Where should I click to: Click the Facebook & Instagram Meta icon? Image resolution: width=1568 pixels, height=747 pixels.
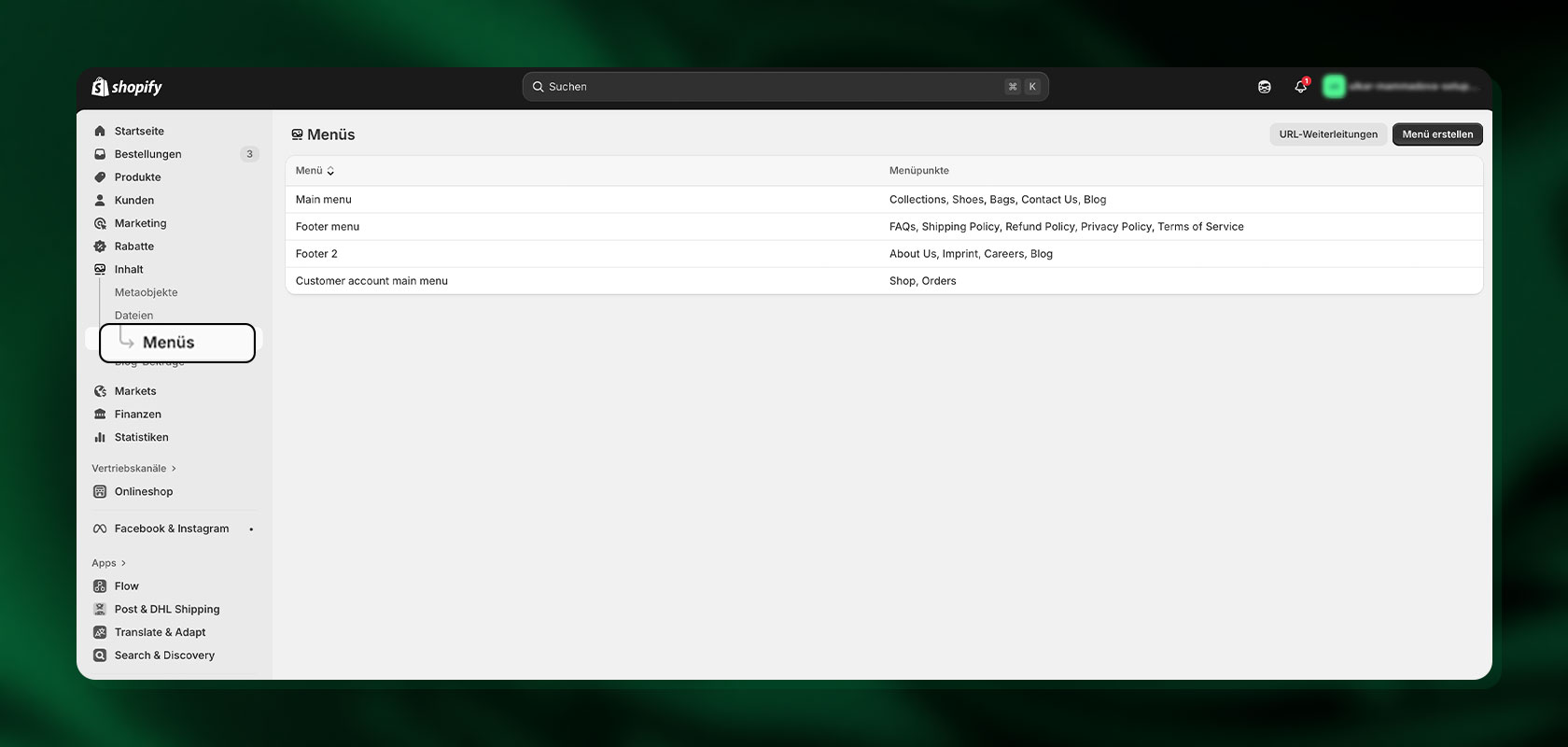100,529
